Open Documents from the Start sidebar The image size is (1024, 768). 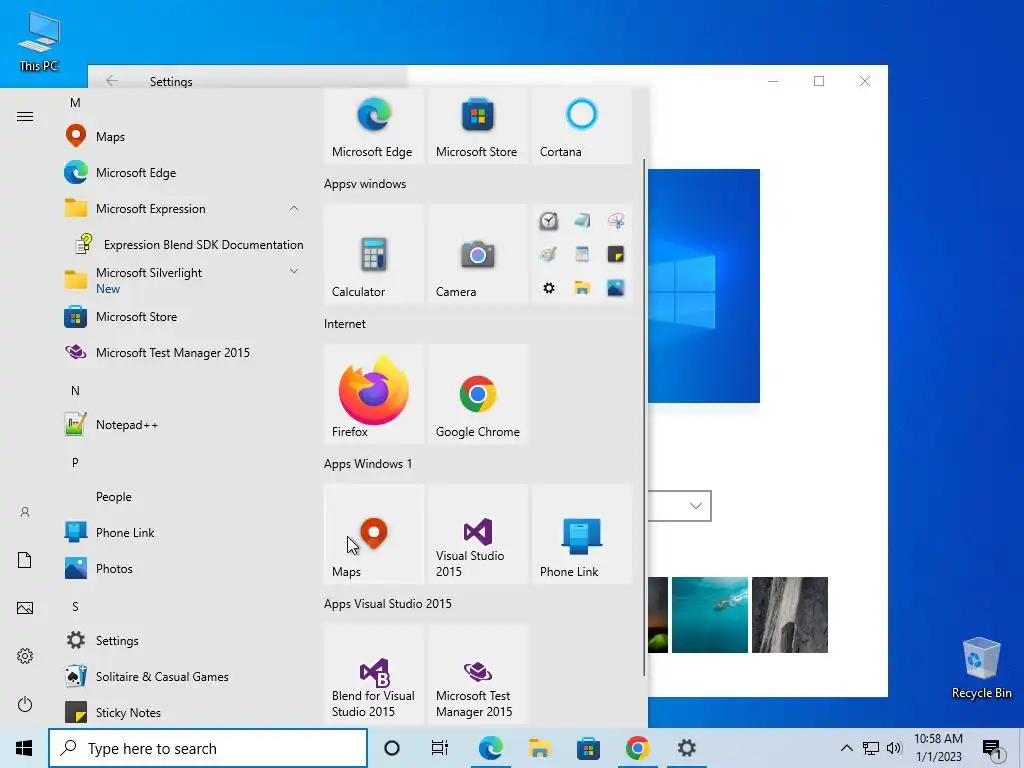point(25,560)
